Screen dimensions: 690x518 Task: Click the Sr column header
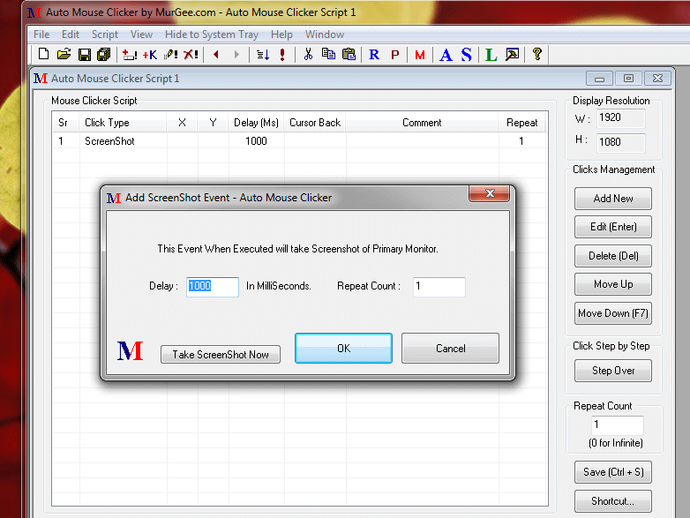(x=66, y=123)
